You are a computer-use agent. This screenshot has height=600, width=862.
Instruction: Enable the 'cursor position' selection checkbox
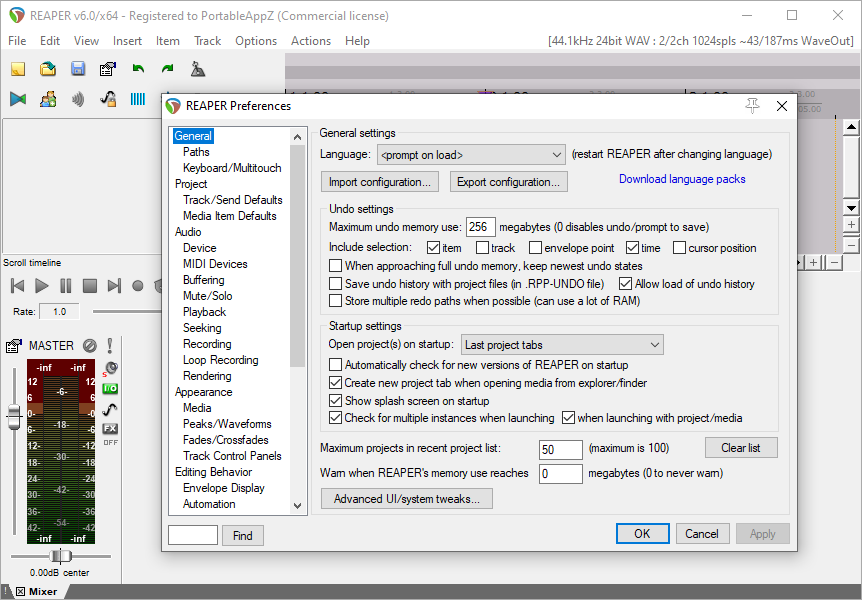(679, 248)
